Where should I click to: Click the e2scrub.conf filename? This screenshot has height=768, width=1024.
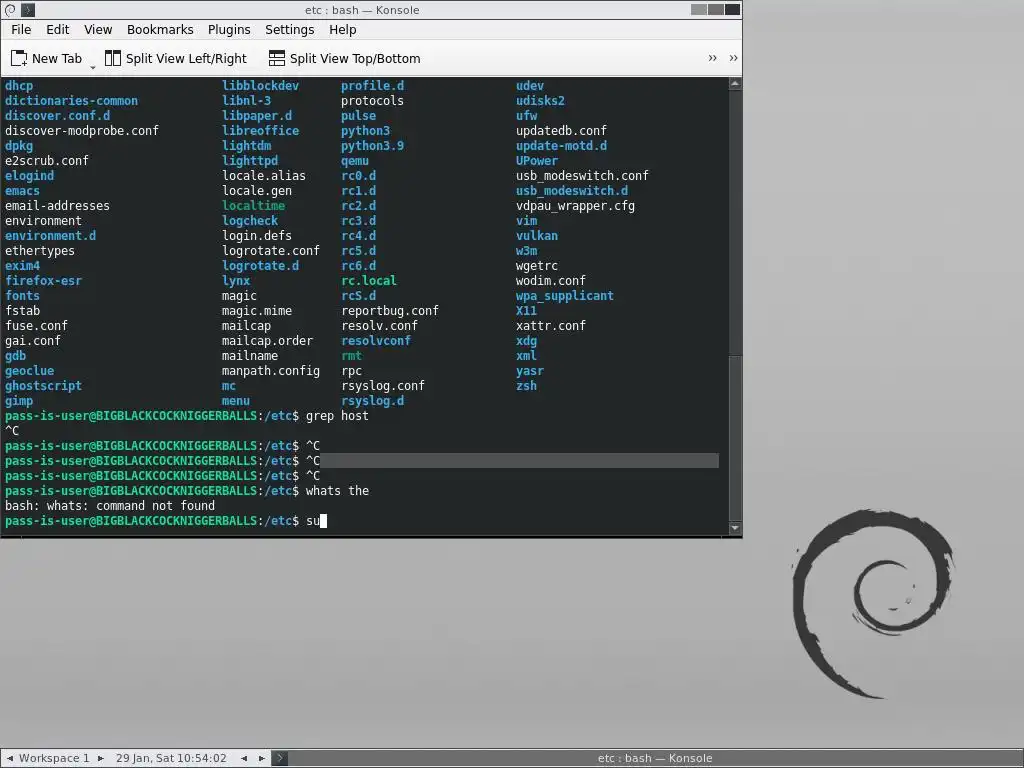[46, 161]
